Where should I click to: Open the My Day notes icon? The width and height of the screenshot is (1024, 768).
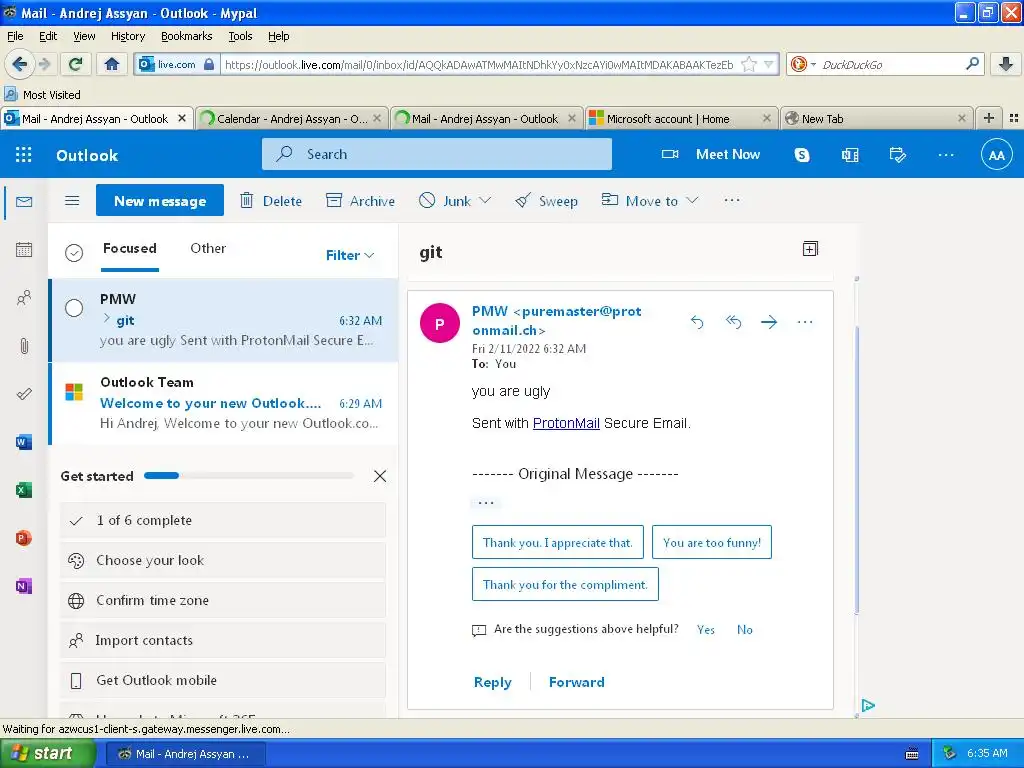coord(897,155)
